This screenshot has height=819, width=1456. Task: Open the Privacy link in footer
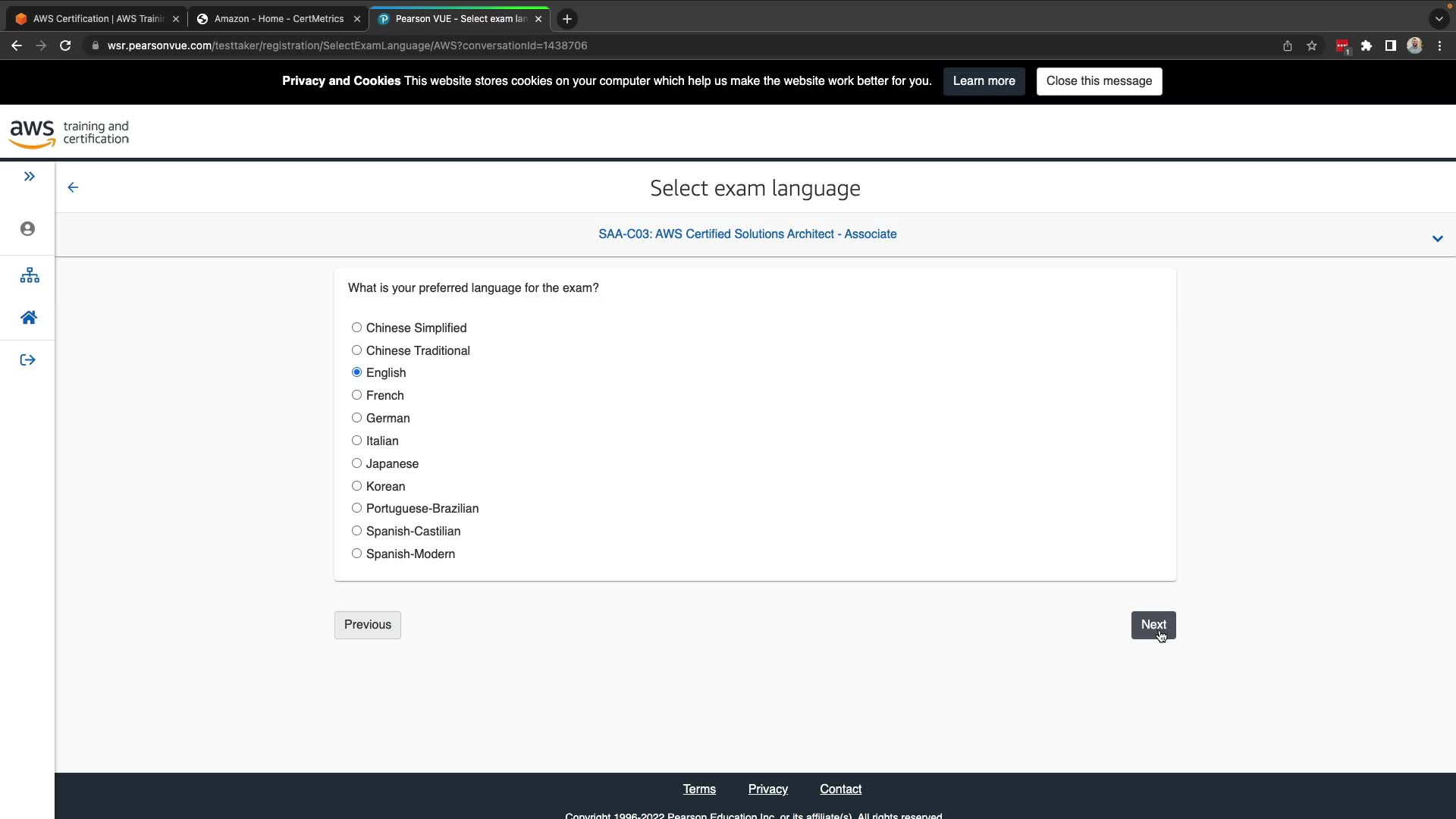pos(767,789)
